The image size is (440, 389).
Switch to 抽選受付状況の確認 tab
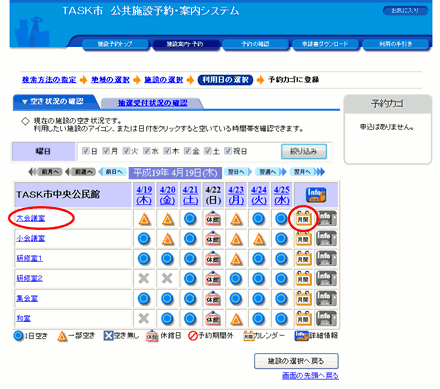tap(153, 103)
